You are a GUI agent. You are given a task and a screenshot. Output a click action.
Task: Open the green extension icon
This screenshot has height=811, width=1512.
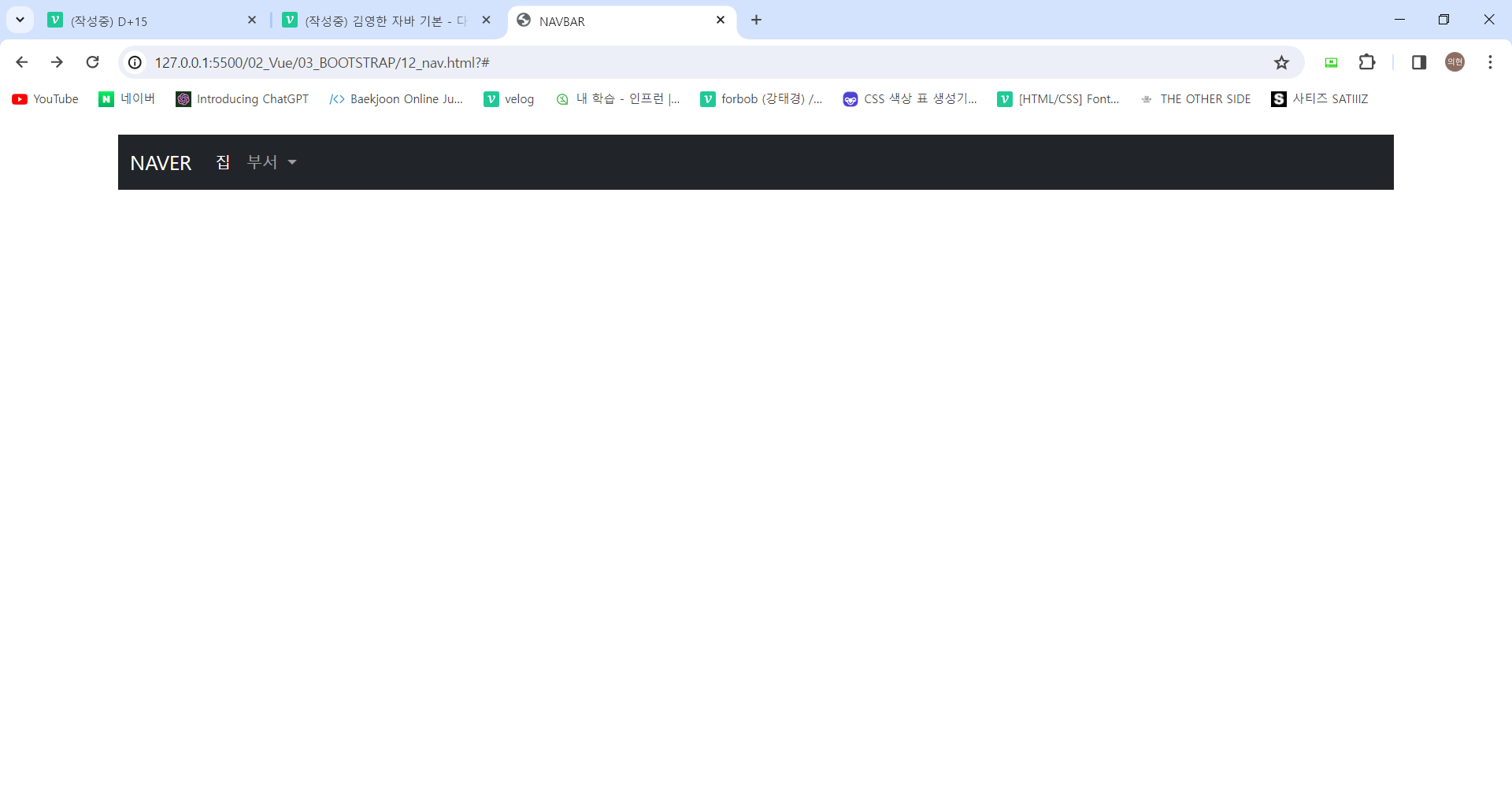coord(1331,62)
